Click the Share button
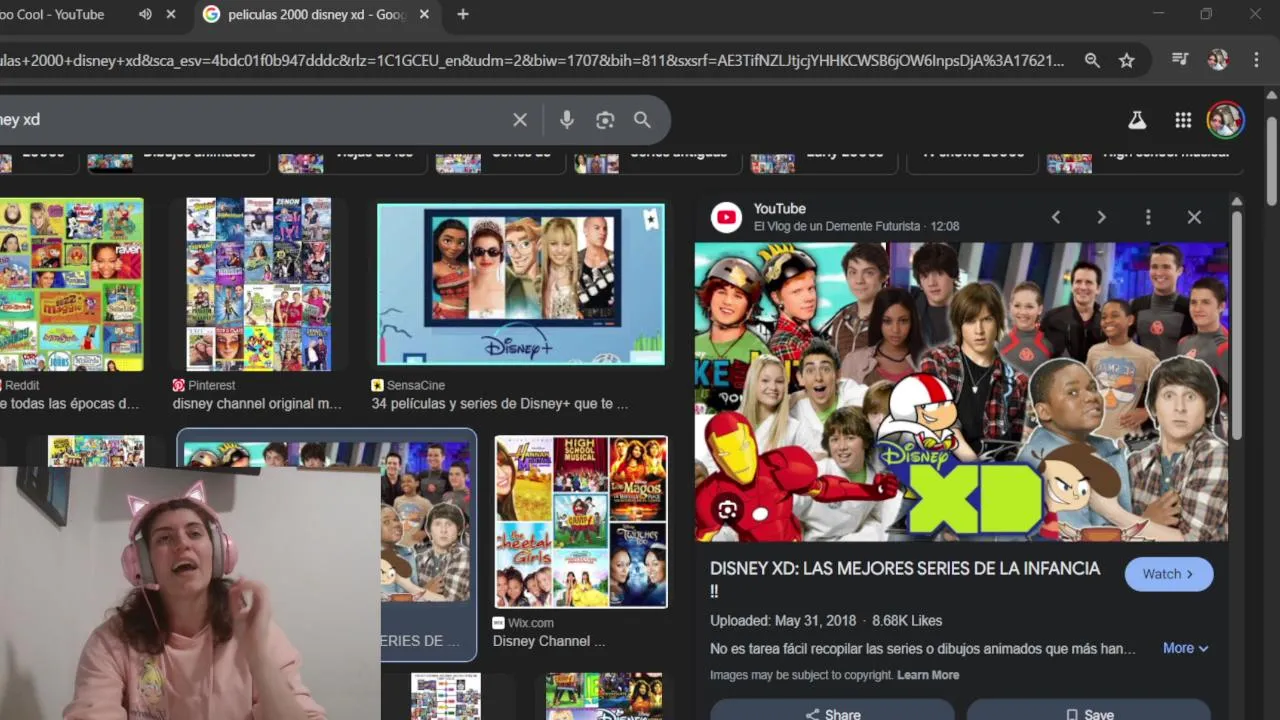The width and height of the screenshot is (1280, 720). coord(832,714)
